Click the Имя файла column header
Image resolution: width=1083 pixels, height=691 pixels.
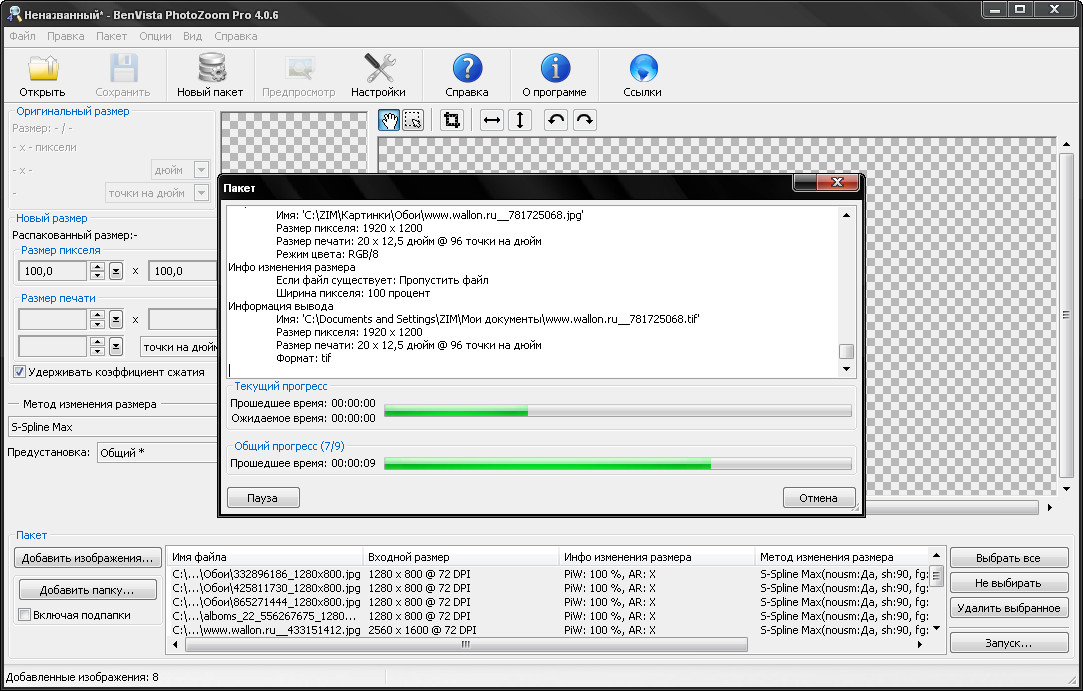point(266,557)
